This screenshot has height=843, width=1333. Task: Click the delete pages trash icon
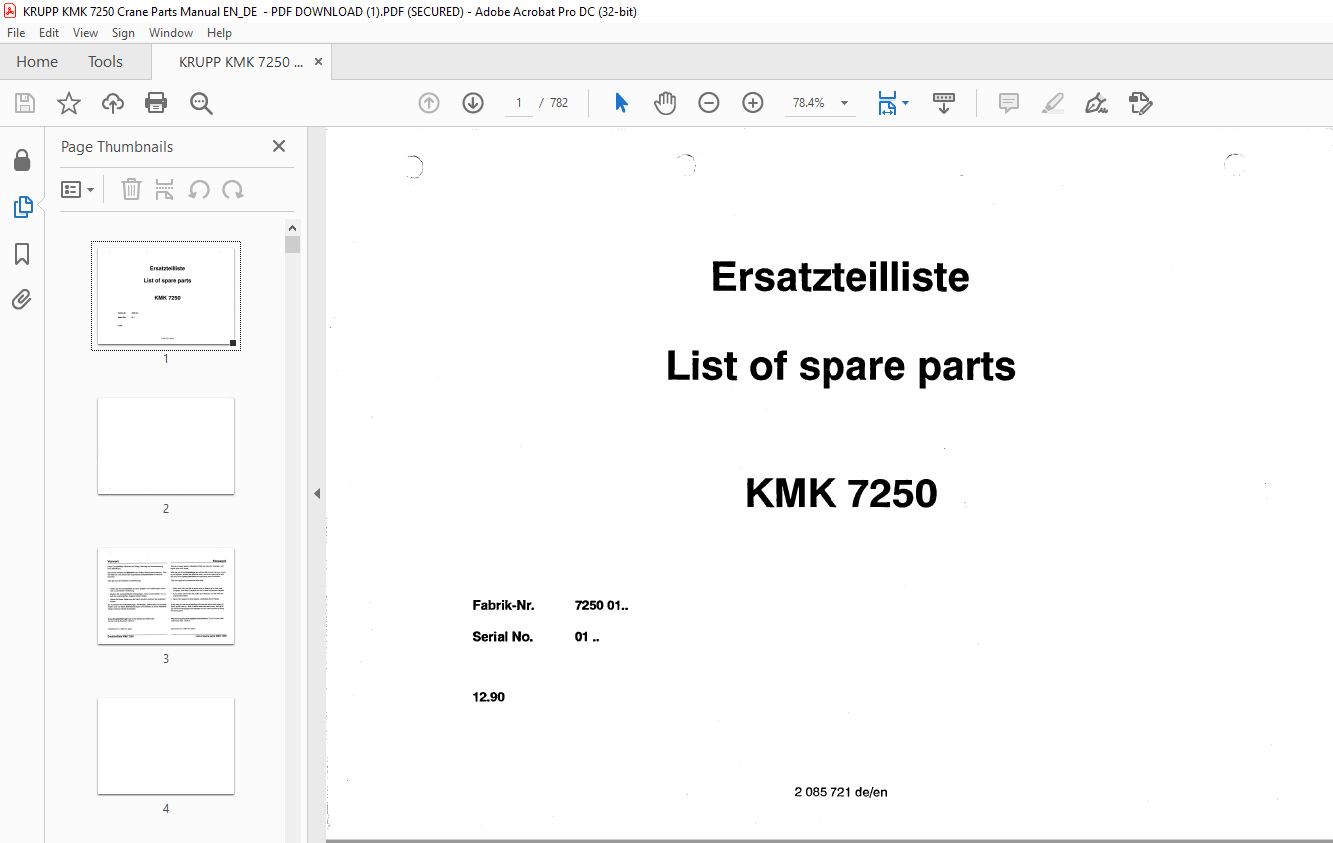tap(131, 189)
